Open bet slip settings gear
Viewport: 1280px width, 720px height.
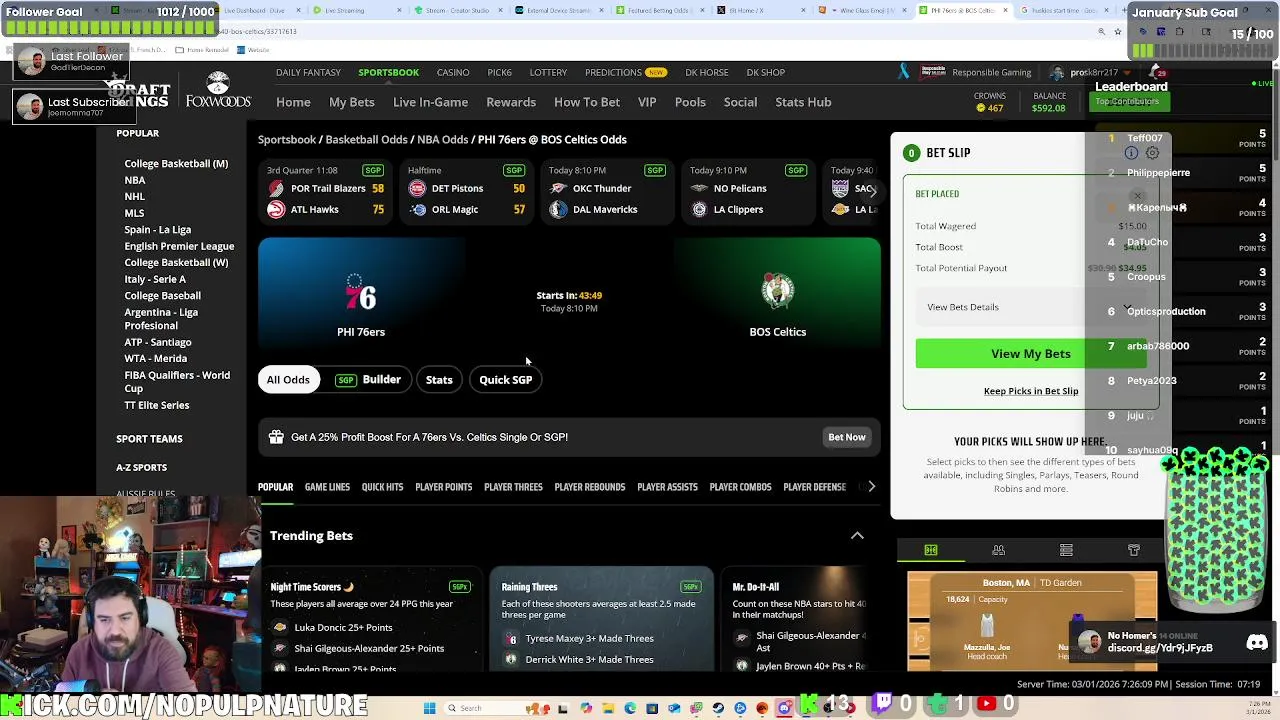pyautogui.click(x=1152, y=153)
